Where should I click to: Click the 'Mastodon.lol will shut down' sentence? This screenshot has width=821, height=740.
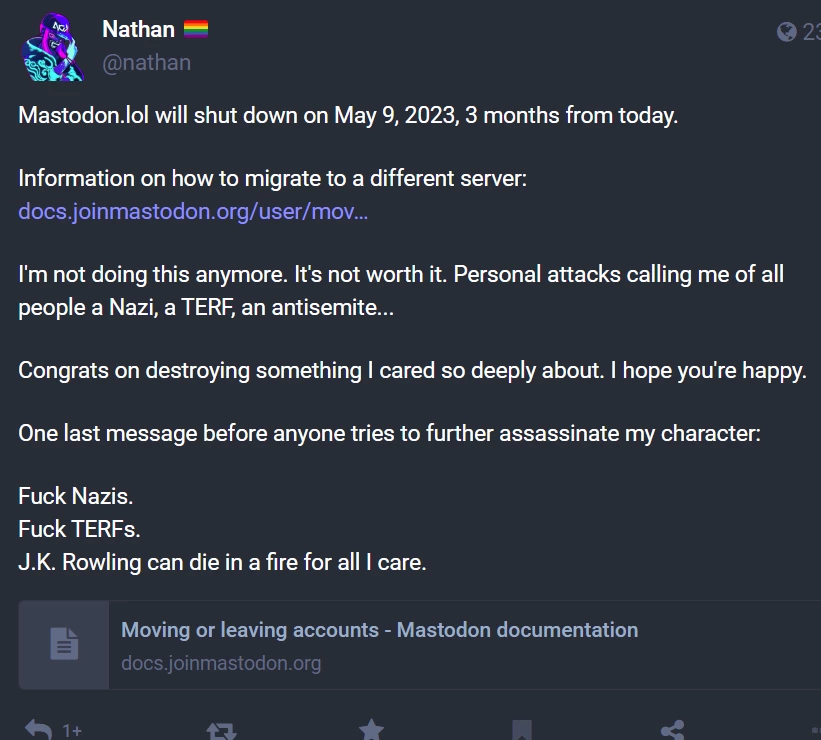tap(348, 115)
